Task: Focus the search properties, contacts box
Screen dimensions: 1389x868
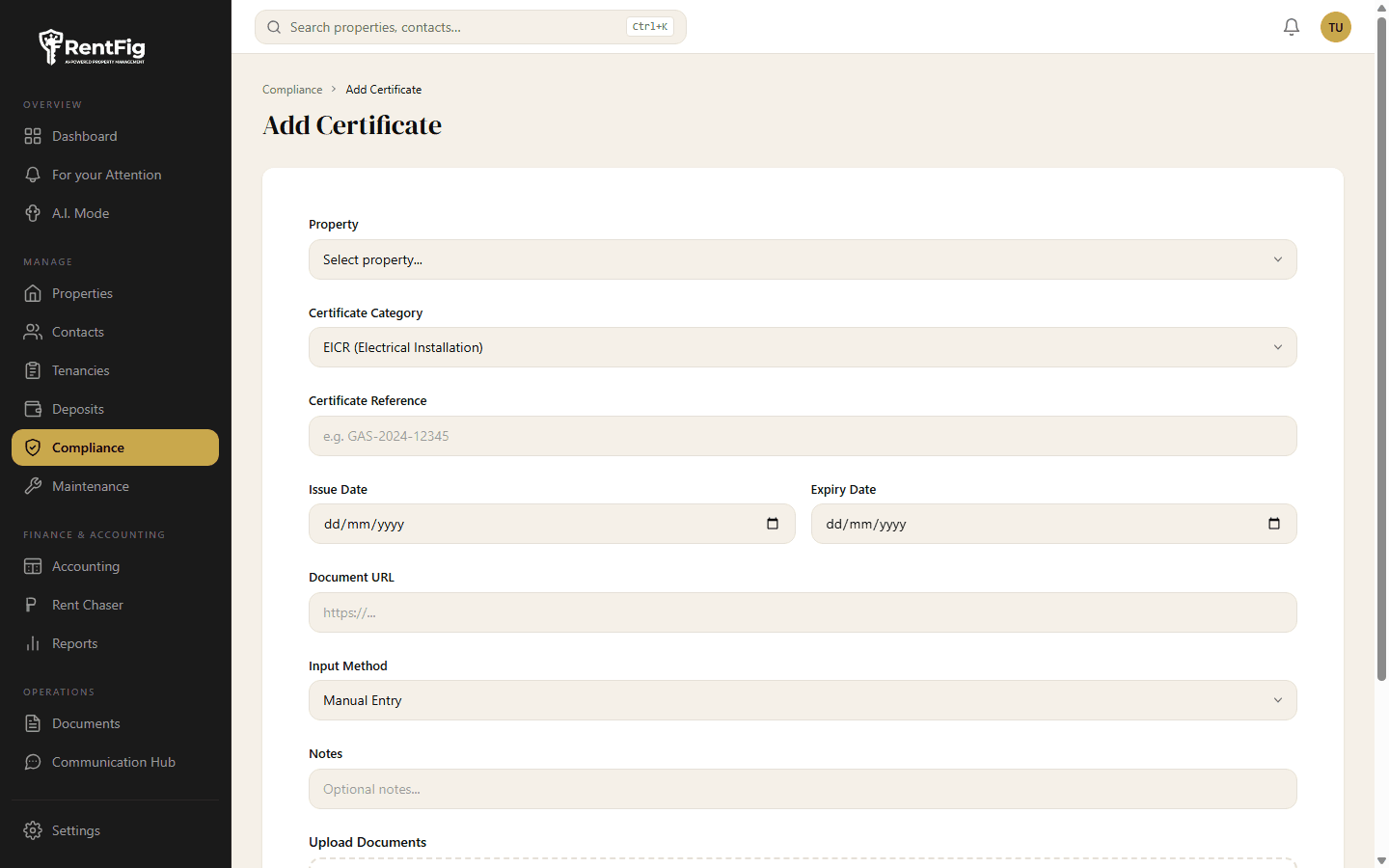Action: [x=471, y=27]
